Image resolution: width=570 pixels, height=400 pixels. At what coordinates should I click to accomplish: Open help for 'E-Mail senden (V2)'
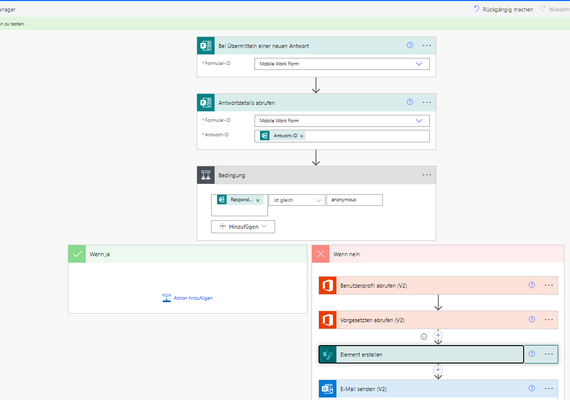(531, 388)
